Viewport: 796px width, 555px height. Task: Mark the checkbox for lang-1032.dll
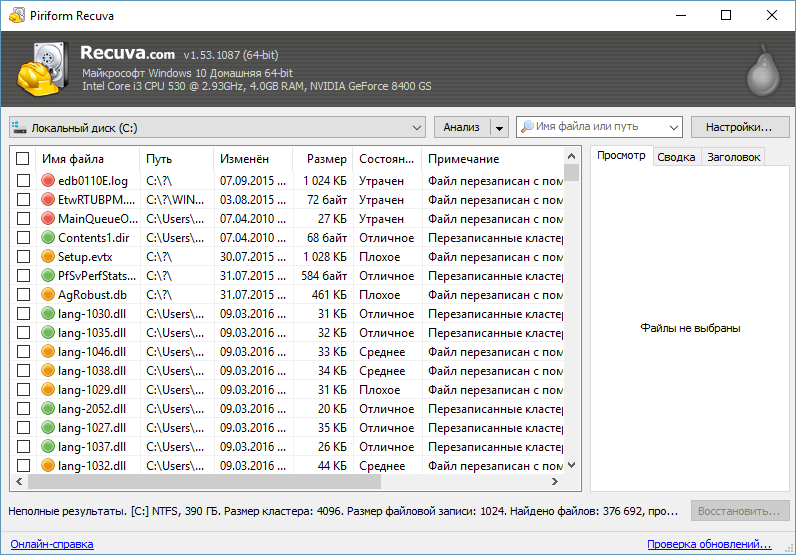click(23, 465)
